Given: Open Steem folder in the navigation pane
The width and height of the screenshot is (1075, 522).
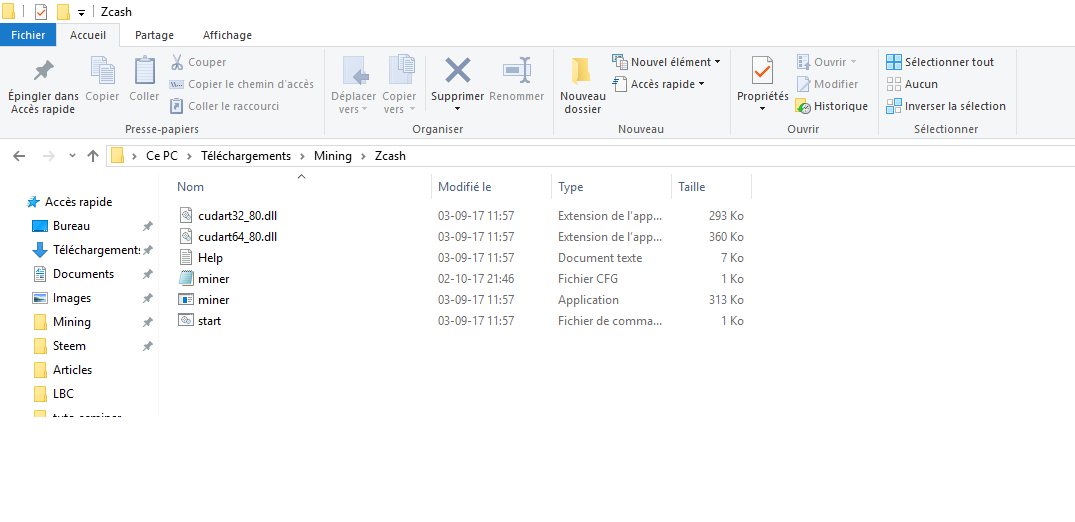Looking at the screenshot, I should (69, 346).
